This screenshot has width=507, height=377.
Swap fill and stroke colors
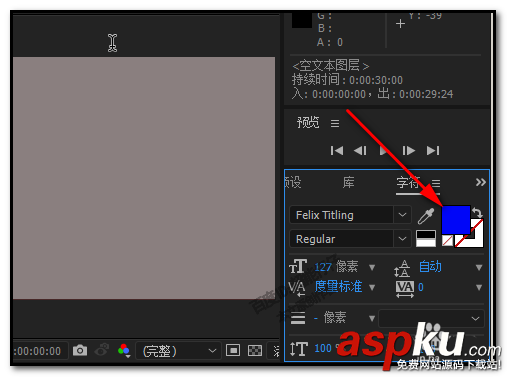pos(478,212)
